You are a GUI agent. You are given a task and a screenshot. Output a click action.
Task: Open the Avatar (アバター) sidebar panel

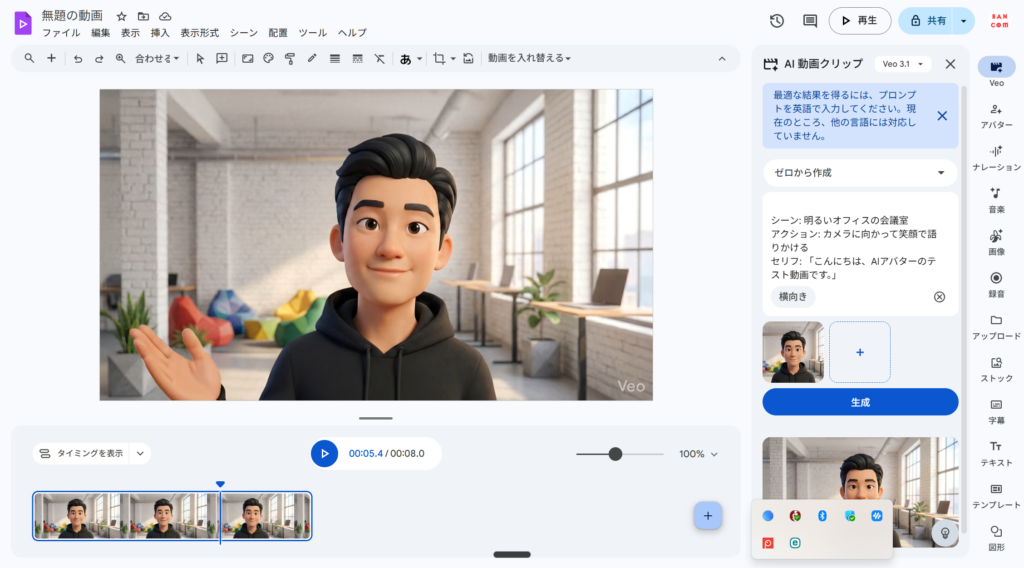pyautogui.click(x=996, y=115)
